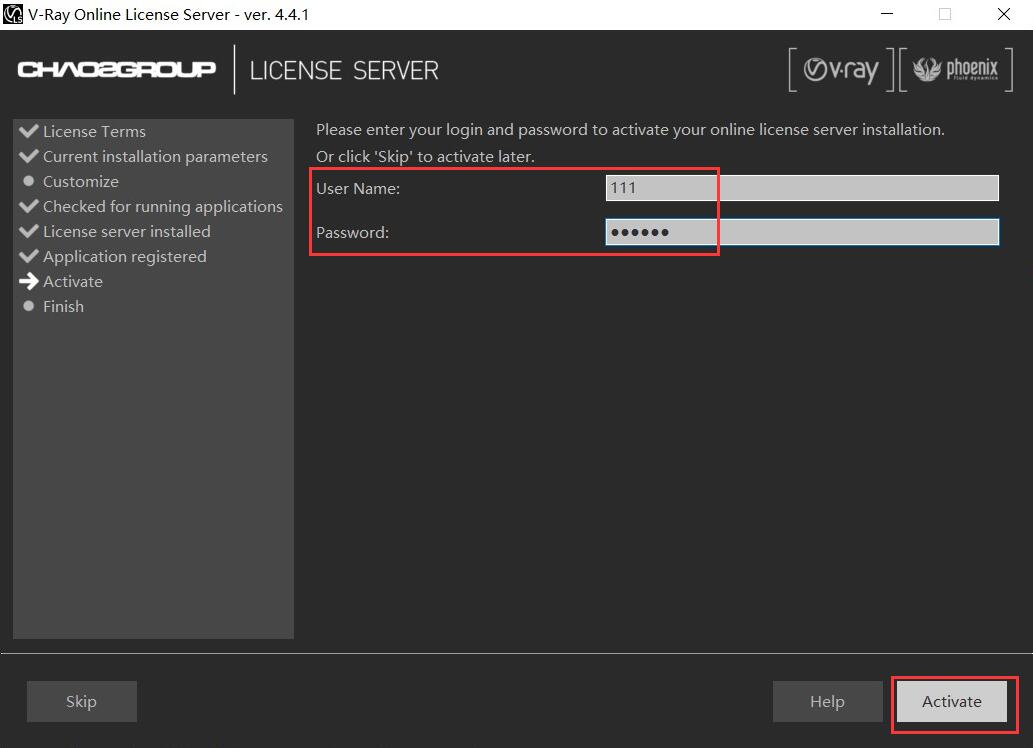This screenshot has width=1033, height=748.
Task: Click the V-Ray app icon in title bar
Action: click(13, 14)
